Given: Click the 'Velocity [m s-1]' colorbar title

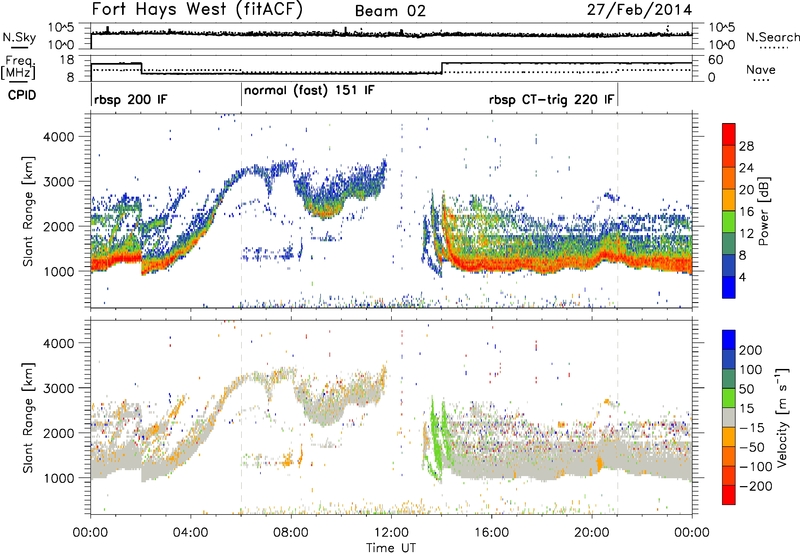Looking at the screenshot, I should coord(782,417).
